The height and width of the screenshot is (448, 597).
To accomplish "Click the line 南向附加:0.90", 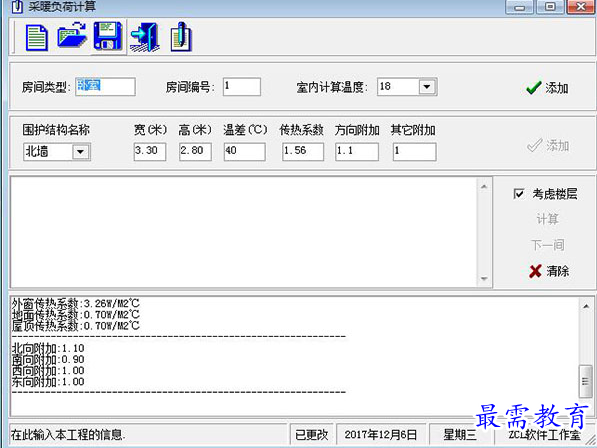I will click(48, 359).
